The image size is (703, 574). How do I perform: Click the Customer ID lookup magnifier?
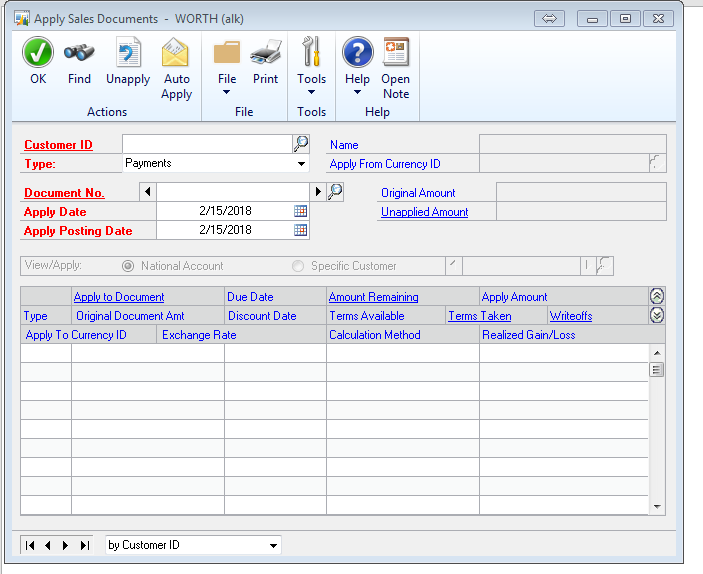[x=301, y=144]
